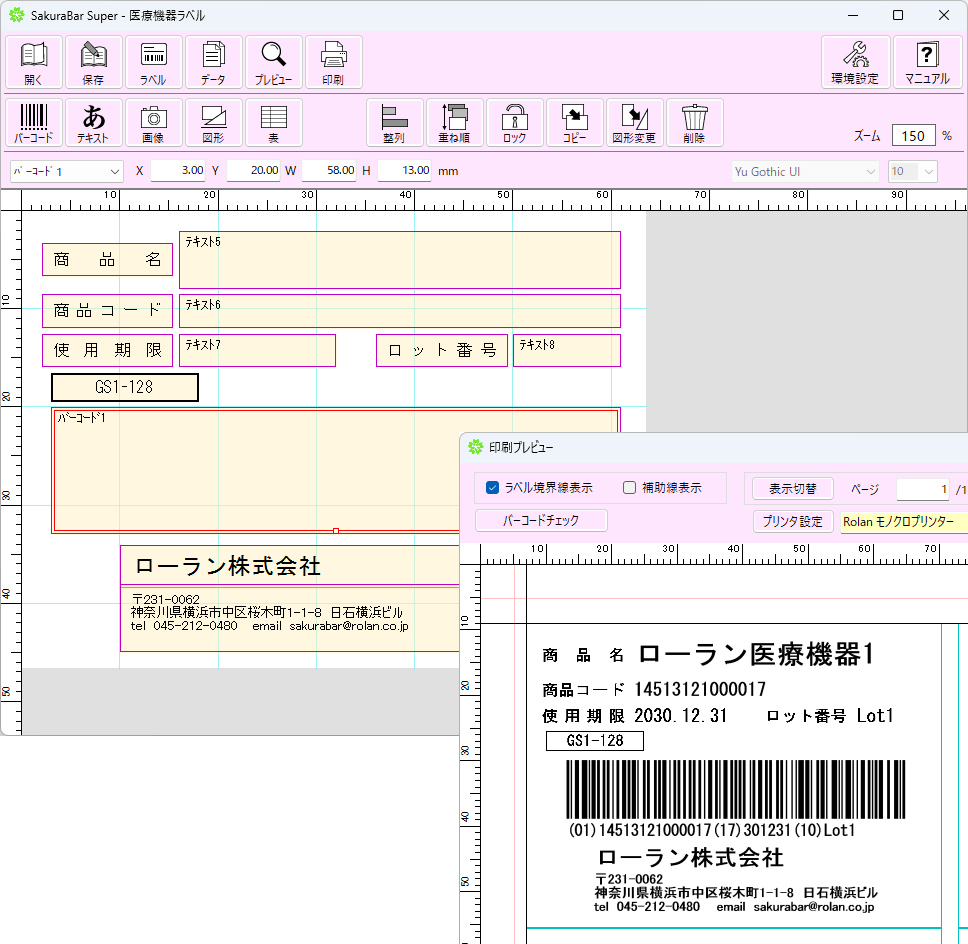Screen dimensions: 968x944
Task: Click the 削除 (Delete) trash icon
Action: click(x=695, y=122)
